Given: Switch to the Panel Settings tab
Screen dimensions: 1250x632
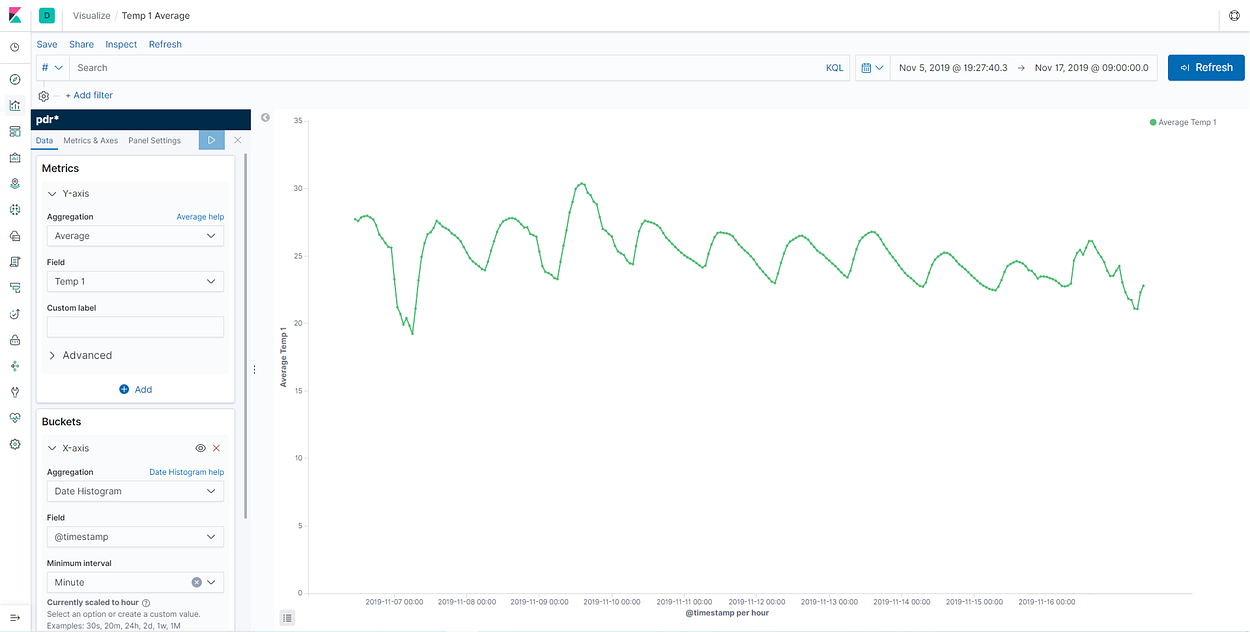Looking at the screenshot, I should (155, 141).
